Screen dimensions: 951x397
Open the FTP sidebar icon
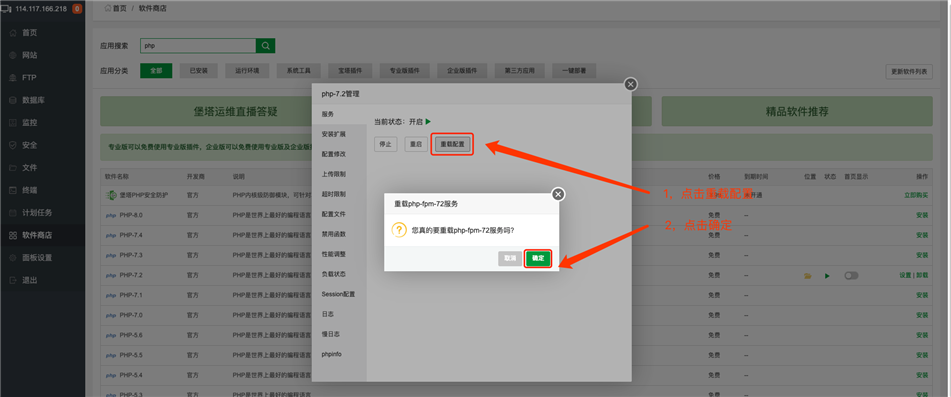(x=13, y=78)
